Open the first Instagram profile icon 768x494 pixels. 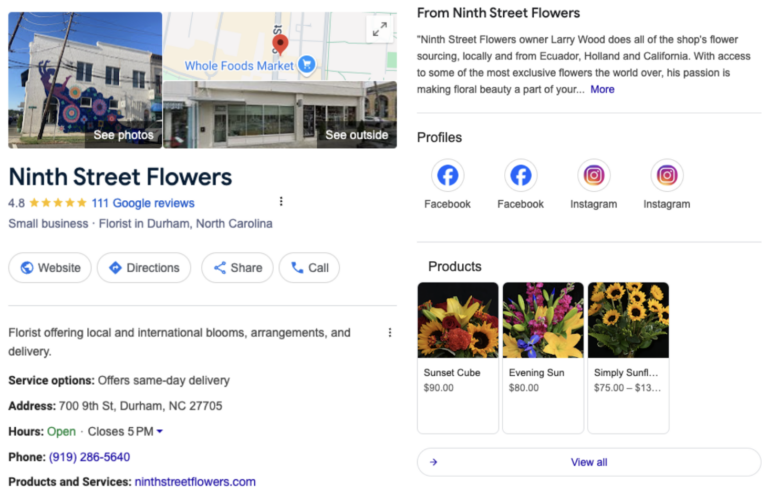(593, 175)
